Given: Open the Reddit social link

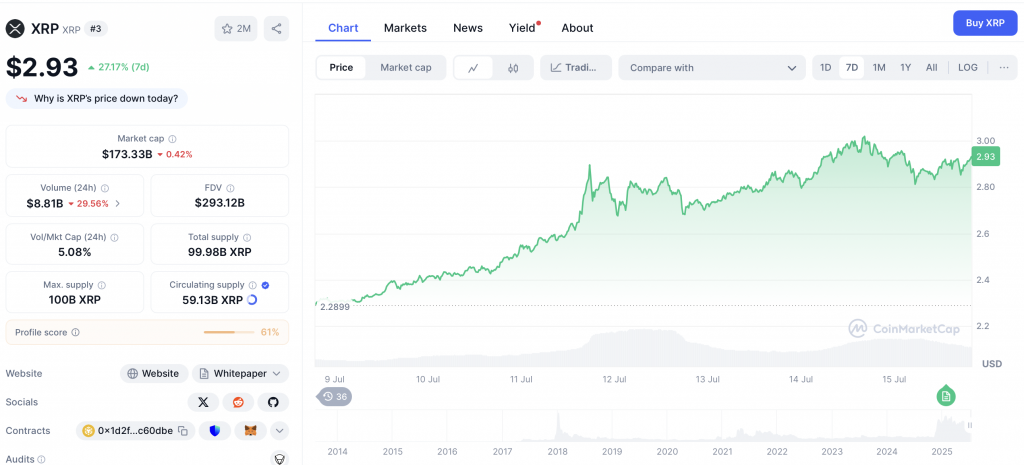Looking at the screenshot, I should point(238,402).
